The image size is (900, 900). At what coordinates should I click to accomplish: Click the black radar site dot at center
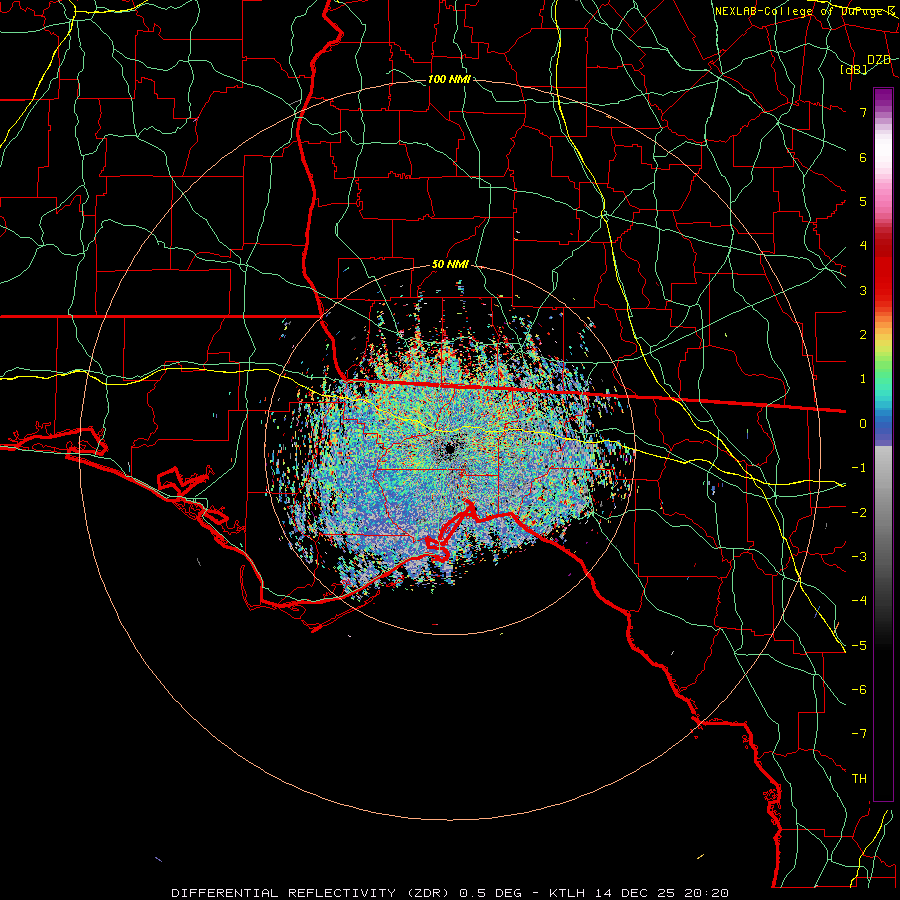pyautogui.click(x=449, y=450)
